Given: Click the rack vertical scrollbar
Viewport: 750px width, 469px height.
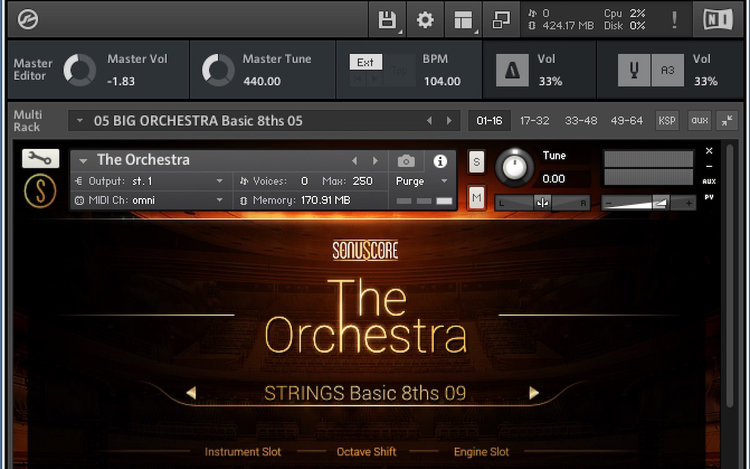Looking at the screenshot, I should coord(729,275).
